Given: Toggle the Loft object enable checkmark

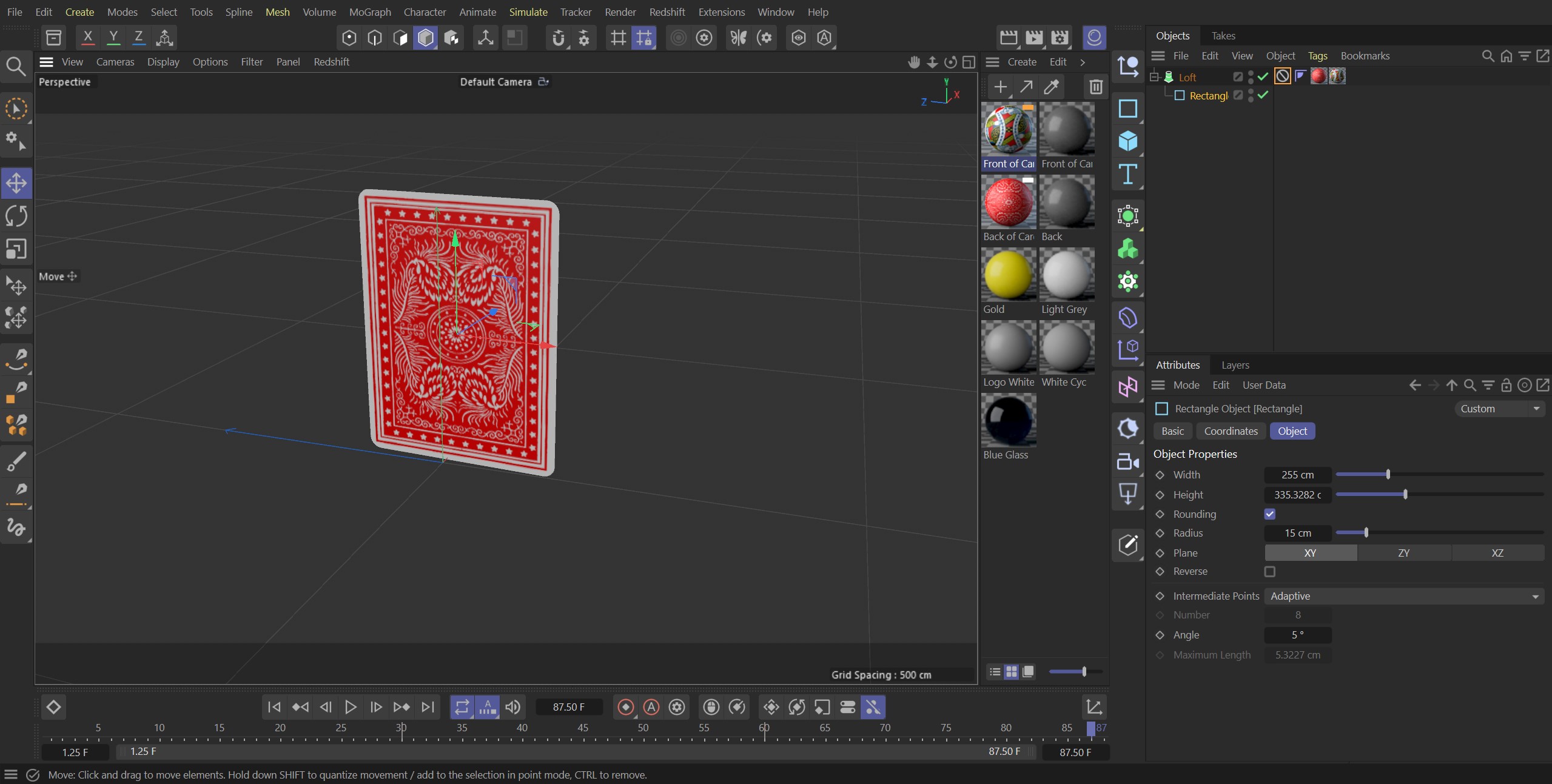Looking at the screenshot, I should (1263, 76).
